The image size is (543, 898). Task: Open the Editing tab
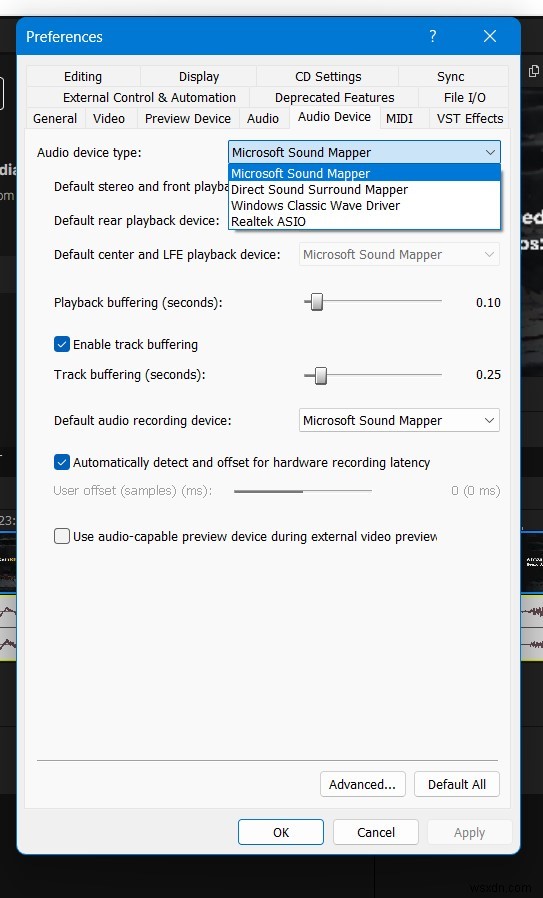pos(83,77)
